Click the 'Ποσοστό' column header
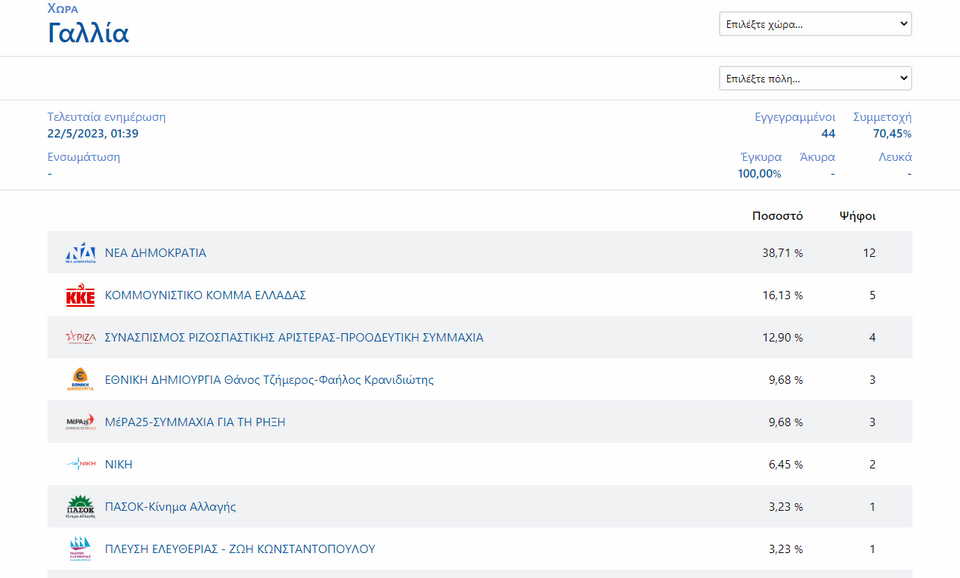Viewport: 960px width, 578px height. coord(778,216)
